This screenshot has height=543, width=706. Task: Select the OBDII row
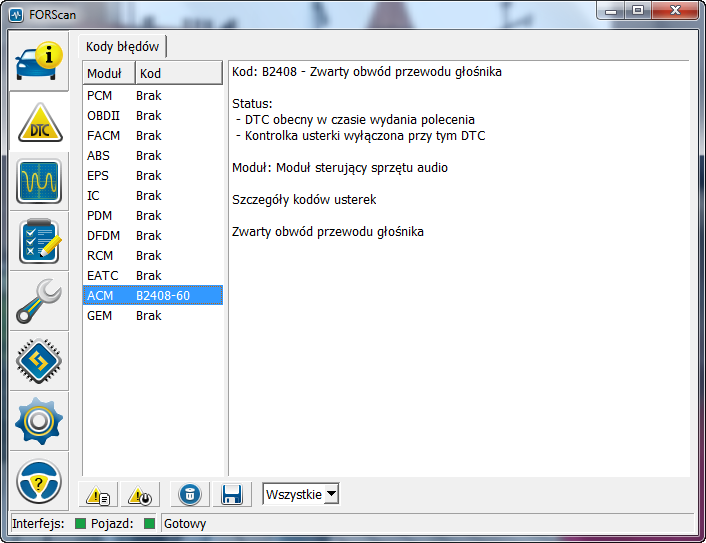[153, 116]
